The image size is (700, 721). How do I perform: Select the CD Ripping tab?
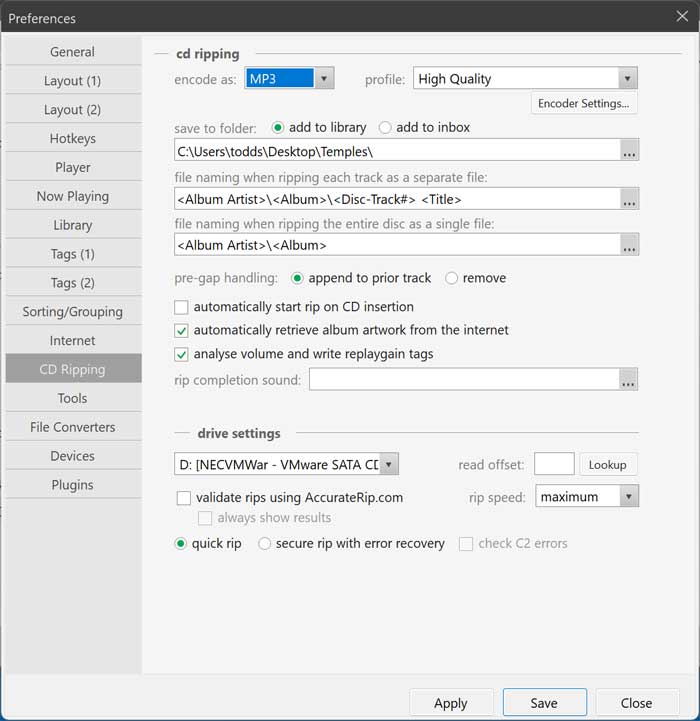pyautogui.click(x=73, y=369)
